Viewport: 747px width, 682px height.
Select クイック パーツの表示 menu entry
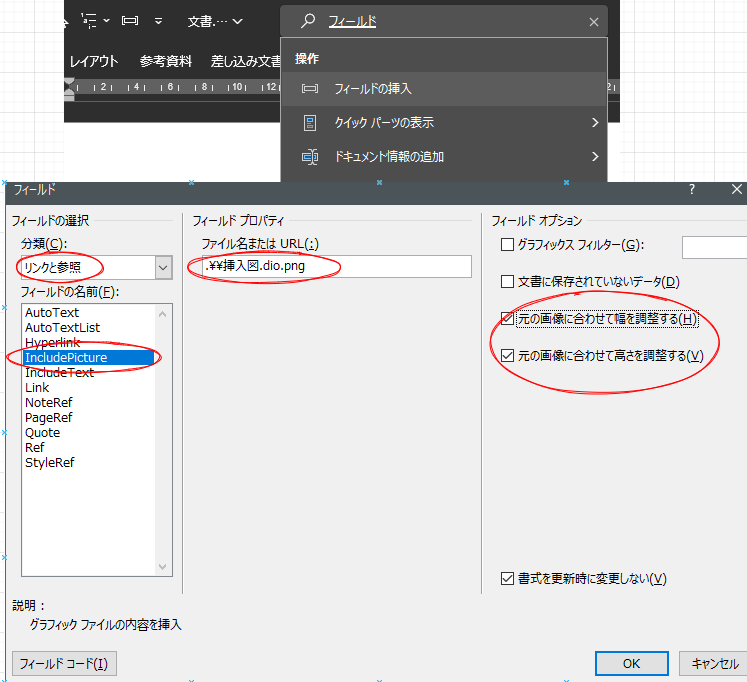444,122
